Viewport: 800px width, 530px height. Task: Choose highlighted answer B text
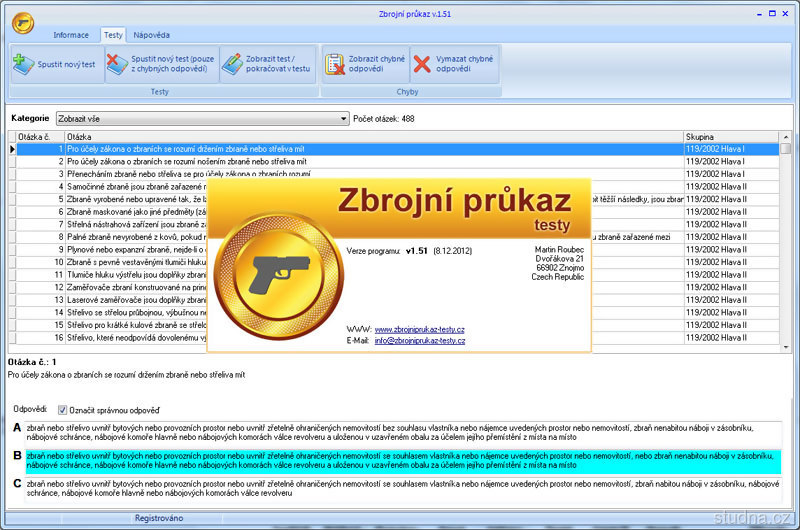point(403,461)
